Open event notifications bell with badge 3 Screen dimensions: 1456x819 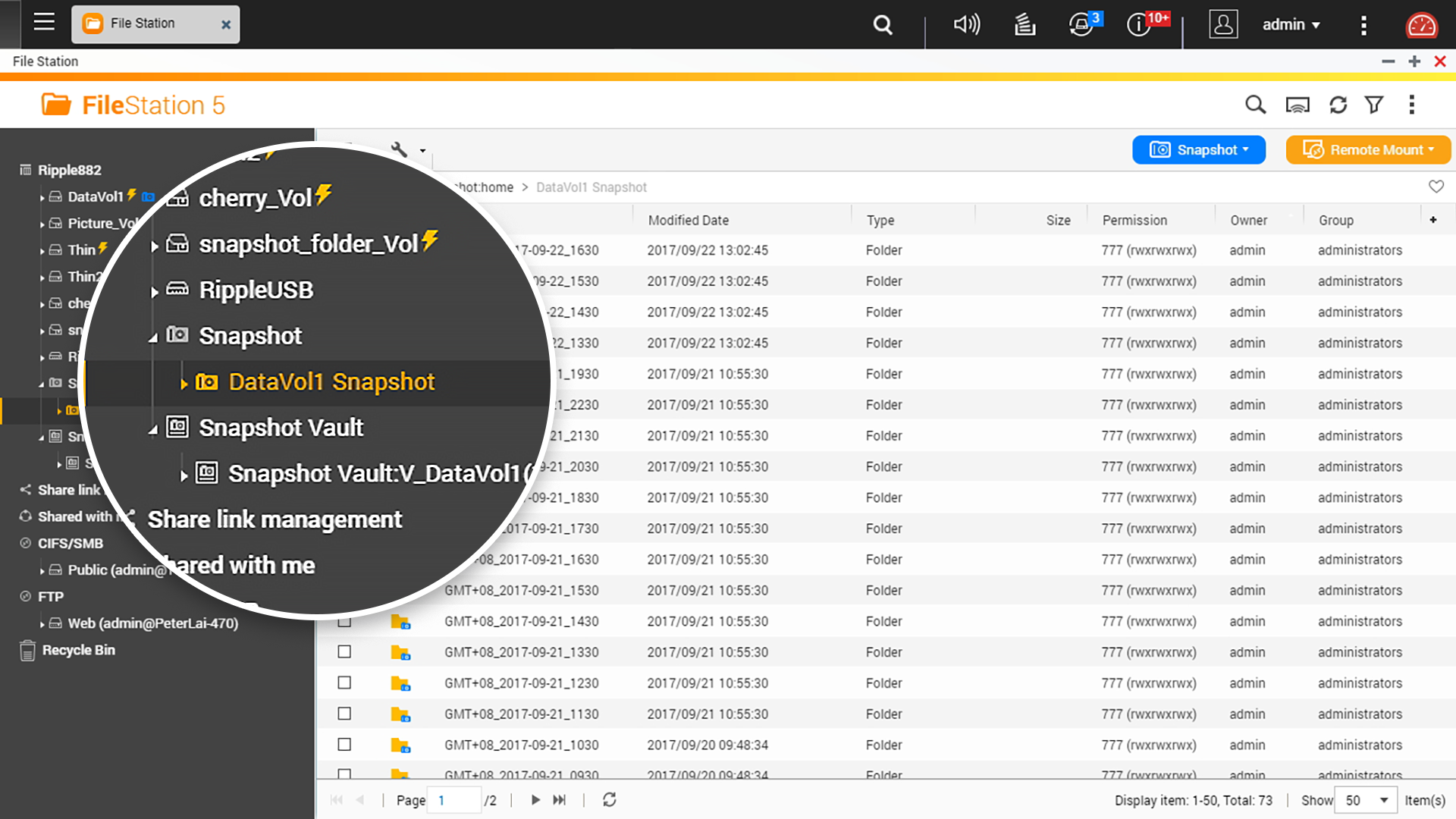pyautogui.click(x=1082, y=24)
